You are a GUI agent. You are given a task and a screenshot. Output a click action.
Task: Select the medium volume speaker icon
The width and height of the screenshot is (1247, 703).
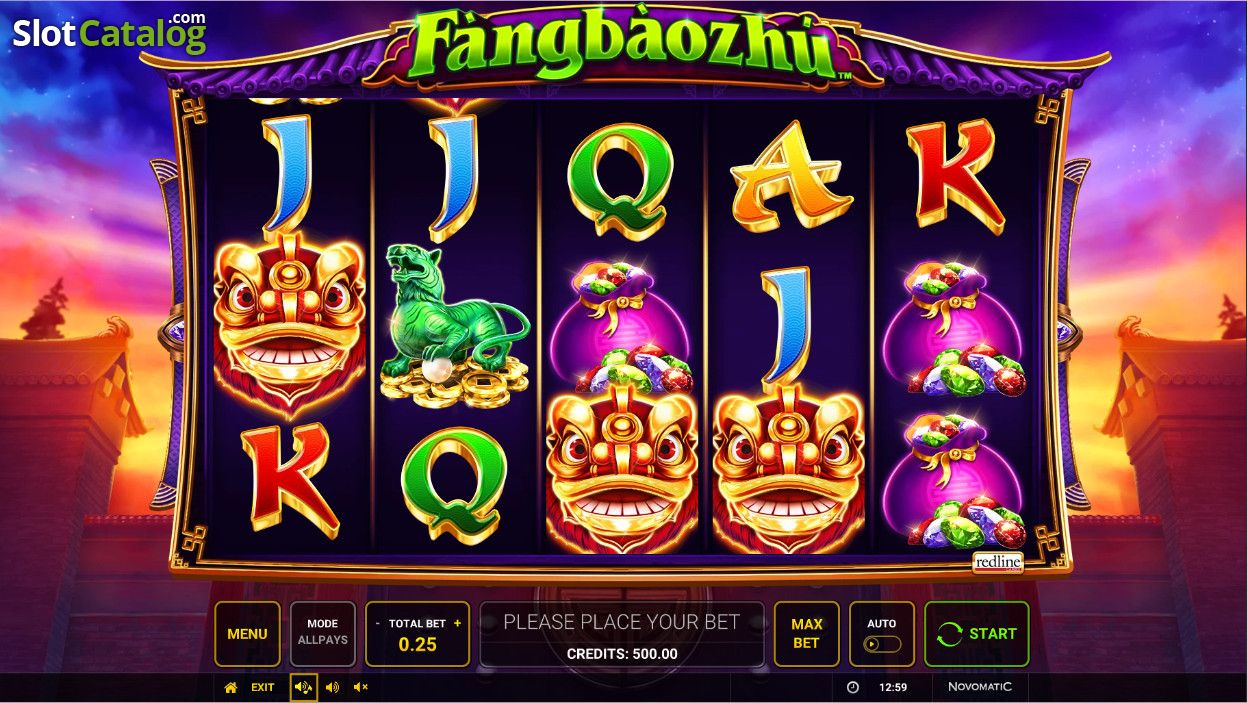coord(332,687)
